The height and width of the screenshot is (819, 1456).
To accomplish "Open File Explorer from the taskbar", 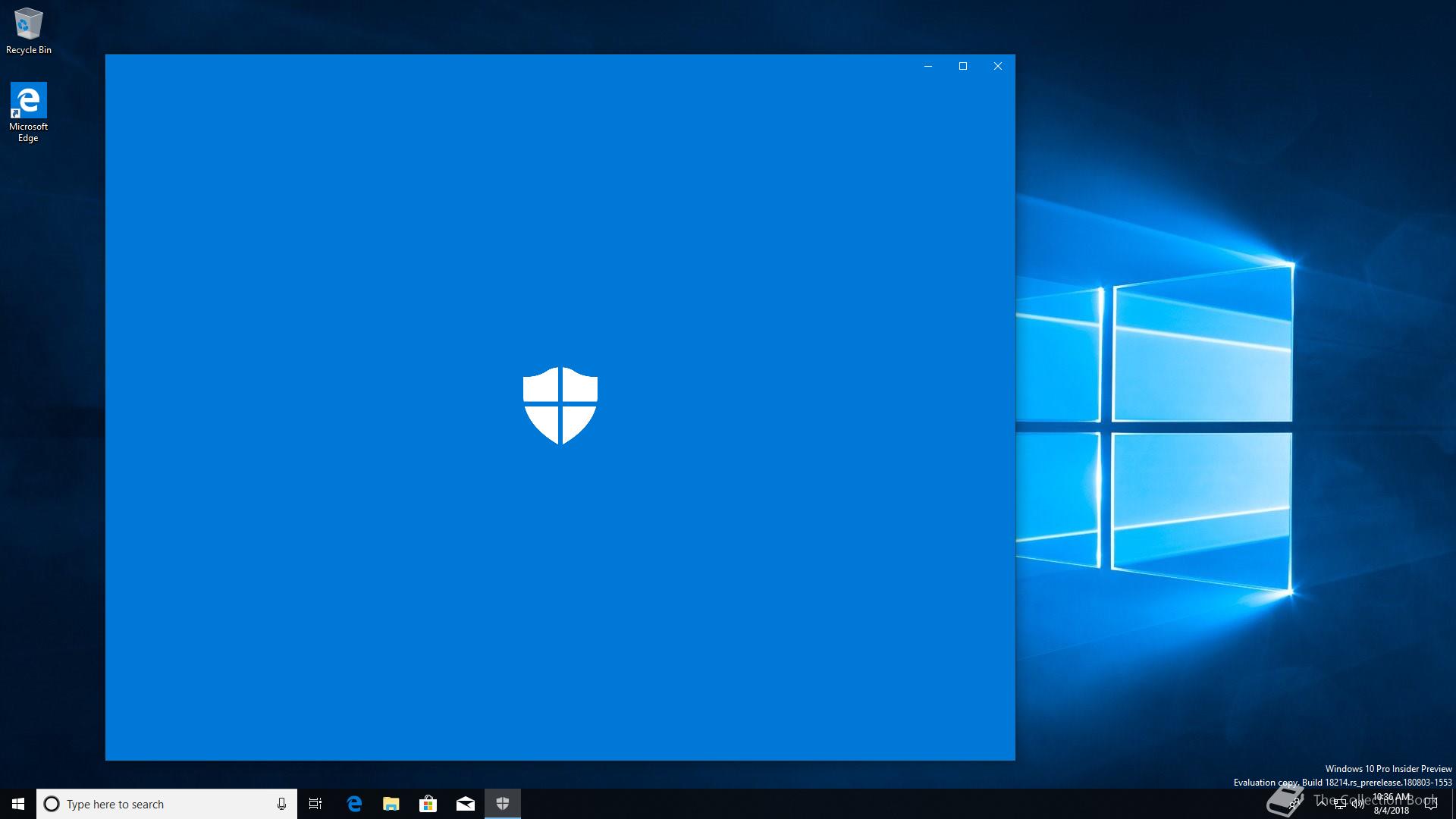I will click(x=391, y=804).
